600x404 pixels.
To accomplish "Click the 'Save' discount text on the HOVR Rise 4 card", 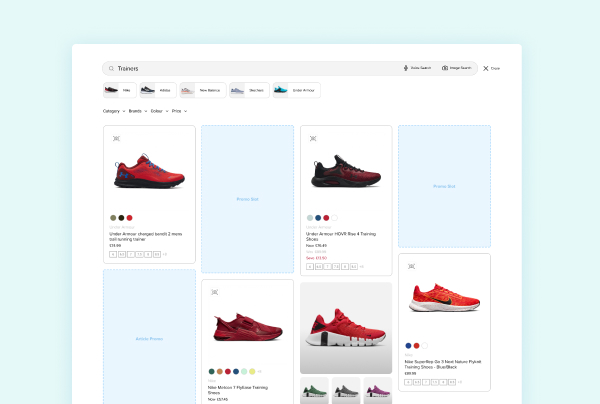I will (316, 258).
